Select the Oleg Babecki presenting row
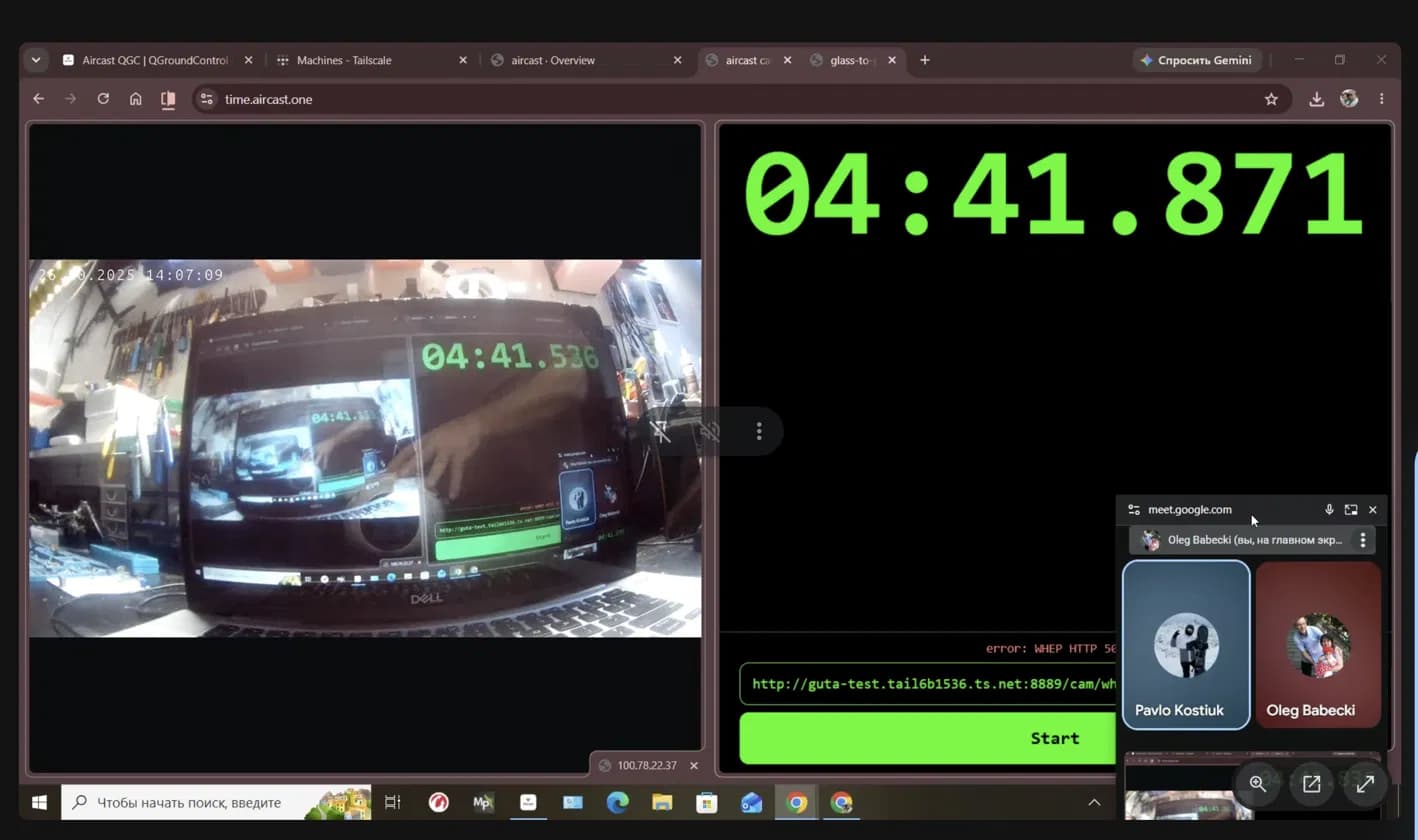 1252,540
